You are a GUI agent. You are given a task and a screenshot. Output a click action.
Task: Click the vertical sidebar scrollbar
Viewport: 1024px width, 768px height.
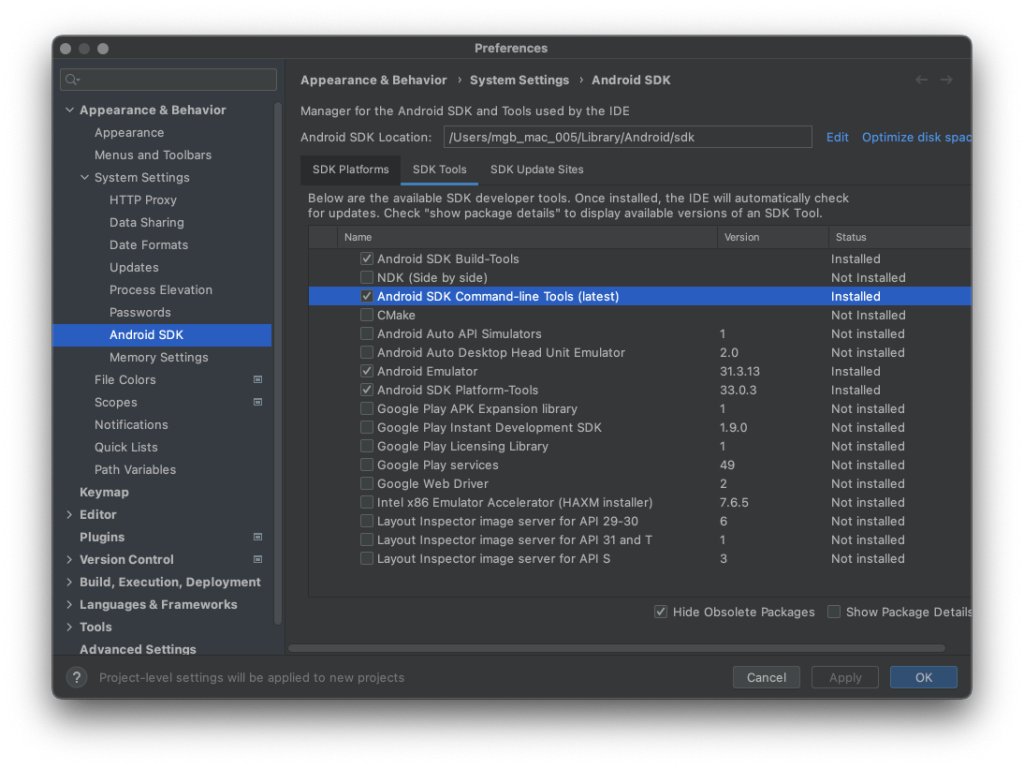[x=278, y=362]
